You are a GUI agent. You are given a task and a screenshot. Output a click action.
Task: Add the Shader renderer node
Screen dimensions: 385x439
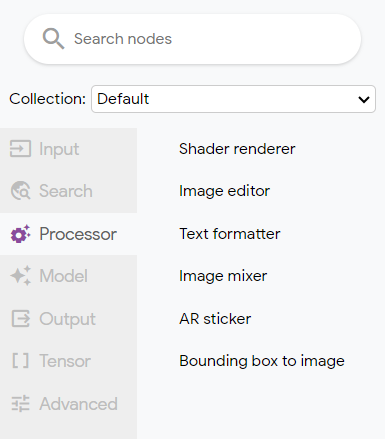(x=237, y=149)
